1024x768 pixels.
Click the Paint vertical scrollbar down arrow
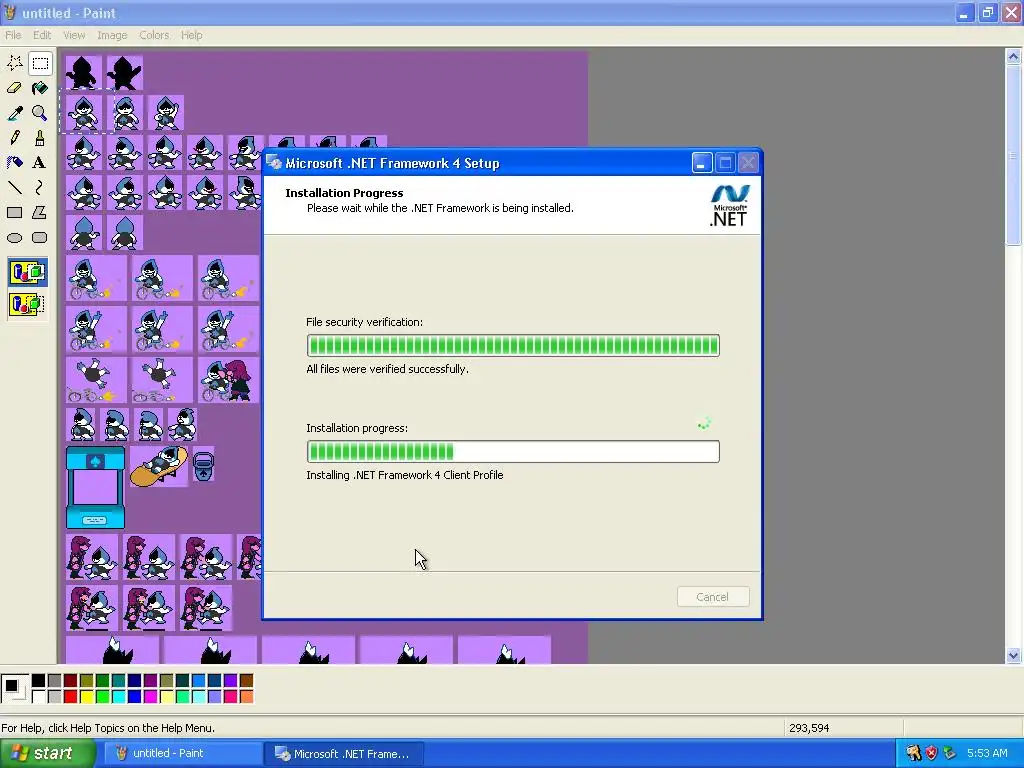point(1013,655)
